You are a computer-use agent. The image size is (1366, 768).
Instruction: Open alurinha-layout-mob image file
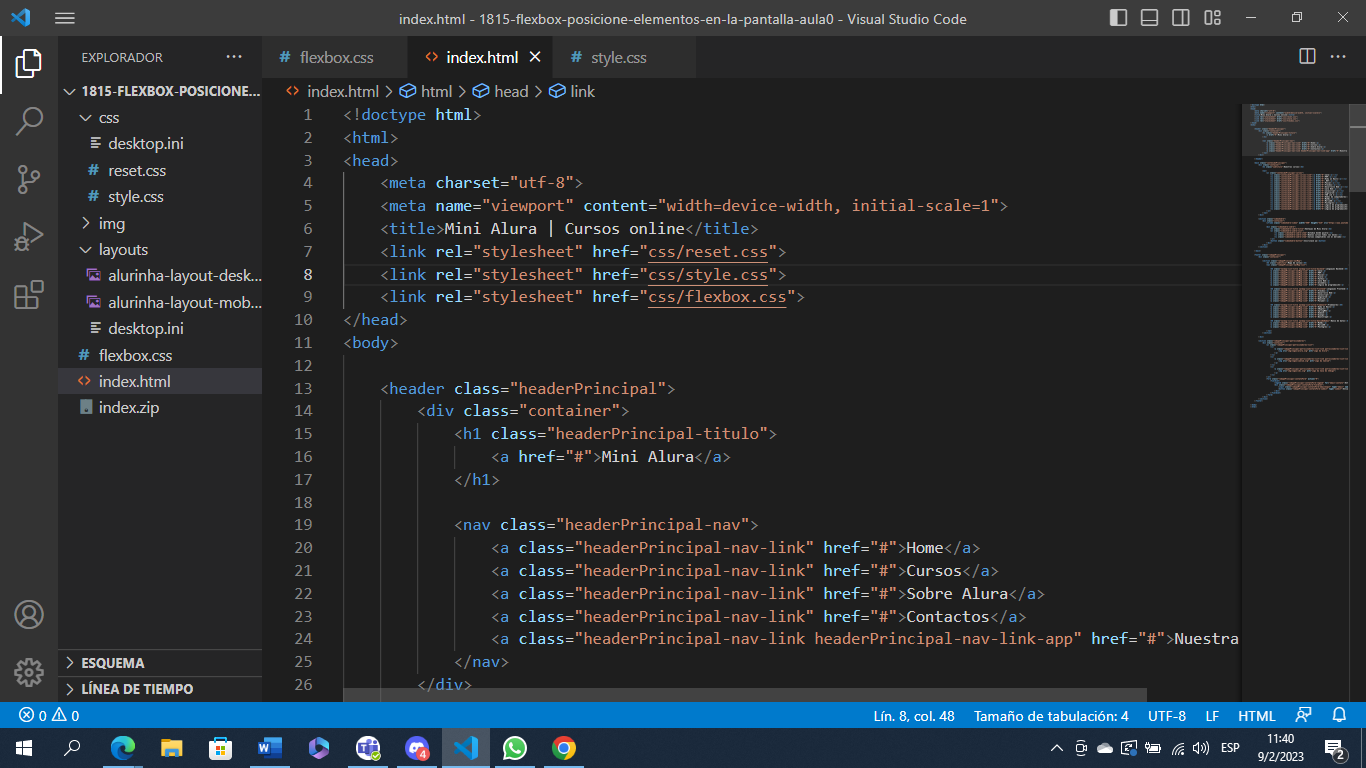(x=160, y=302)
